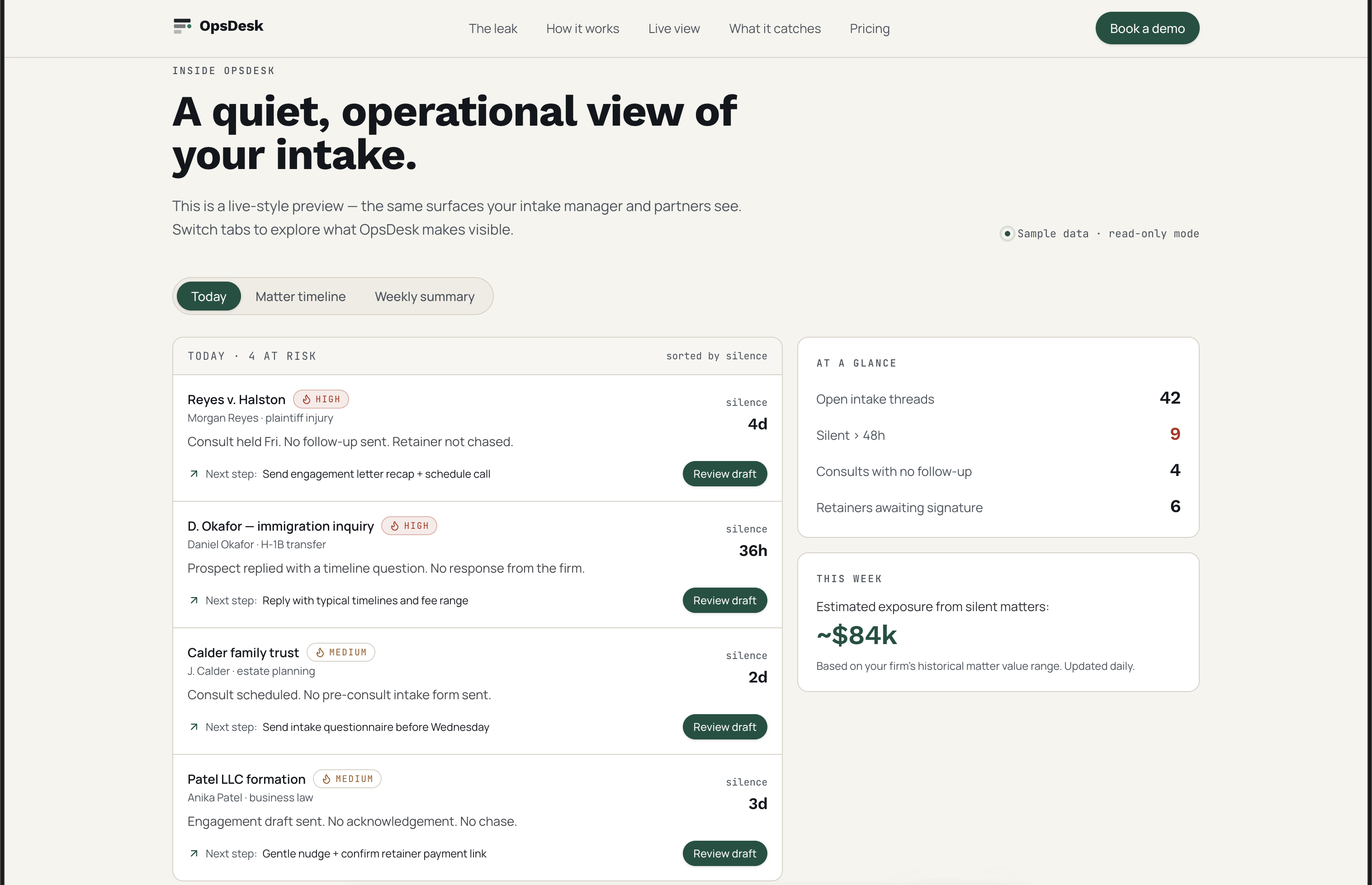Click Gentle nudge + confirm retainer payment link

374,853
